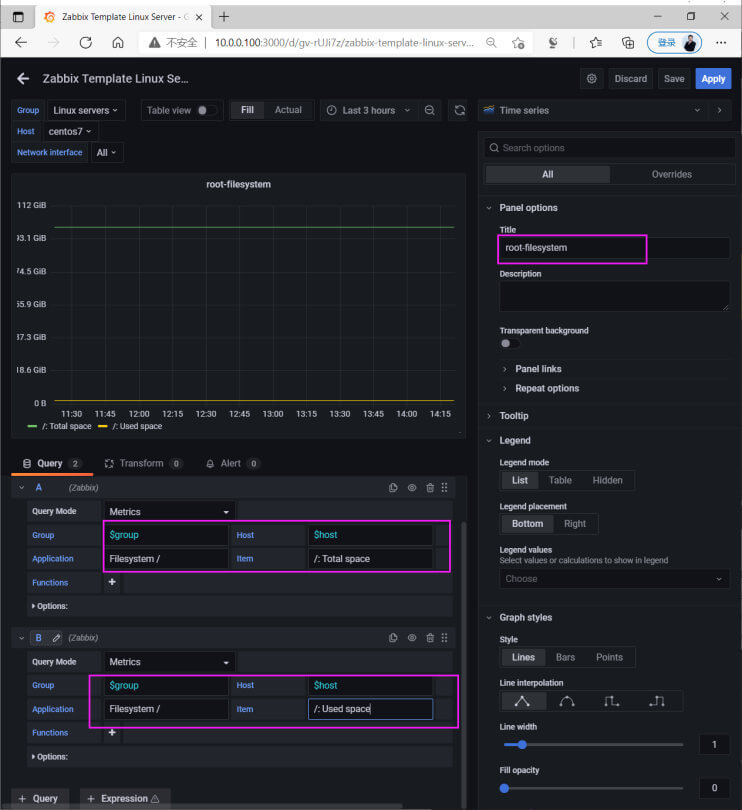Screen dimensions: 742x810
Task: Add page to browser favorites
Action: (x=518, y=43)
